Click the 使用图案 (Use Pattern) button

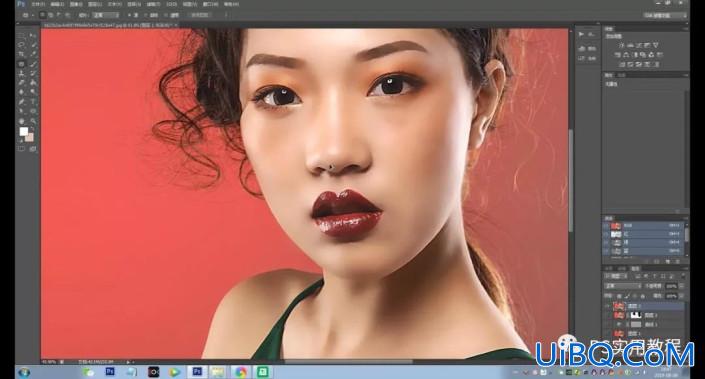pyautogui.click(x=199, y=15)
